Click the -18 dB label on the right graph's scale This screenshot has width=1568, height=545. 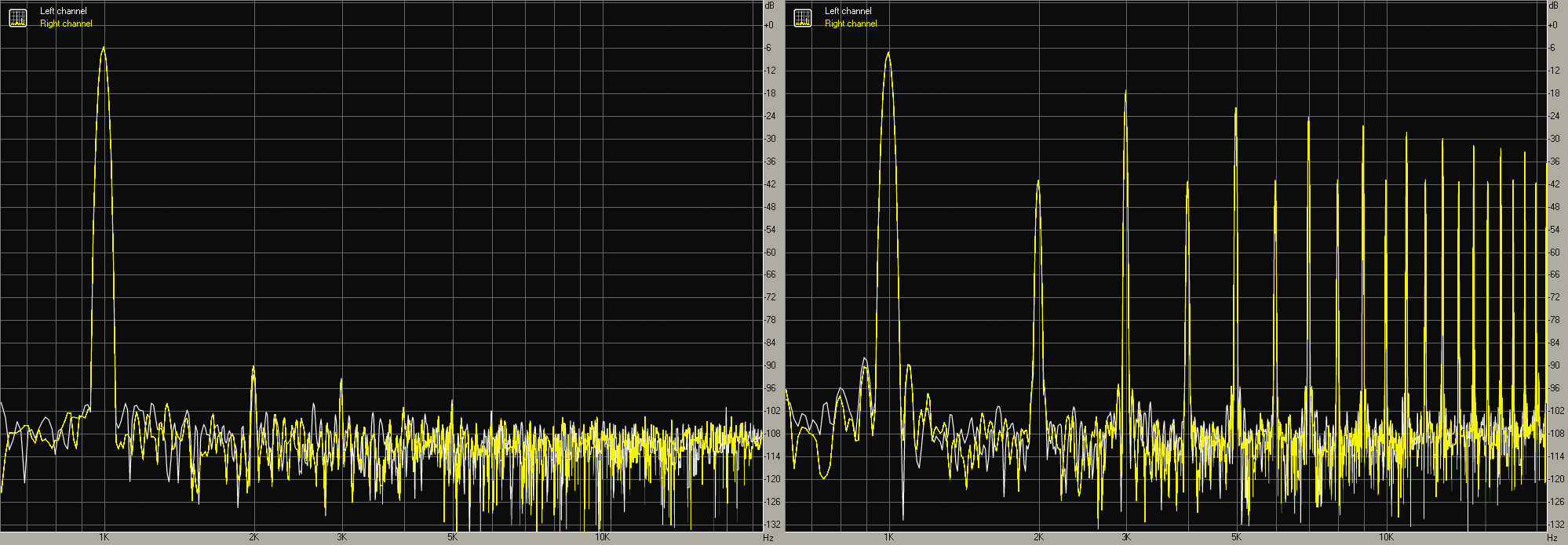(x=1555, y=93)
